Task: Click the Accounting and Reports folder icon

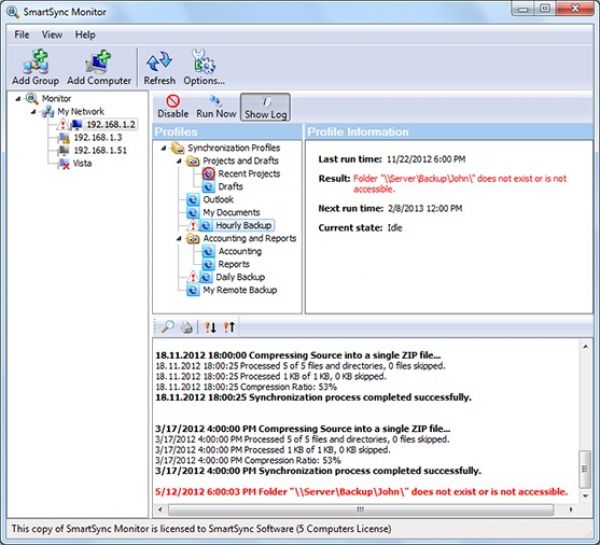Action: pos(193,238)
